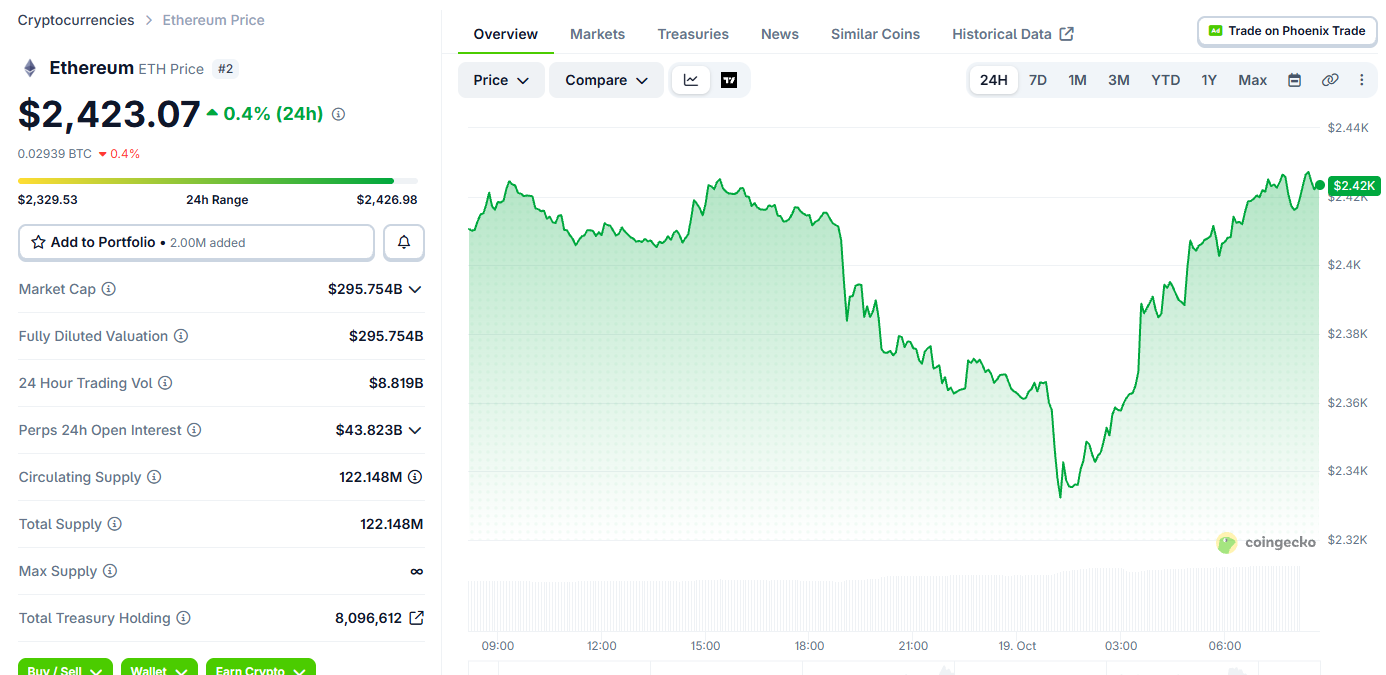This screenshot has width=1386, height=675.
Task: Show Total Treasury Holding info icon
Action: (x=183, y=618)
